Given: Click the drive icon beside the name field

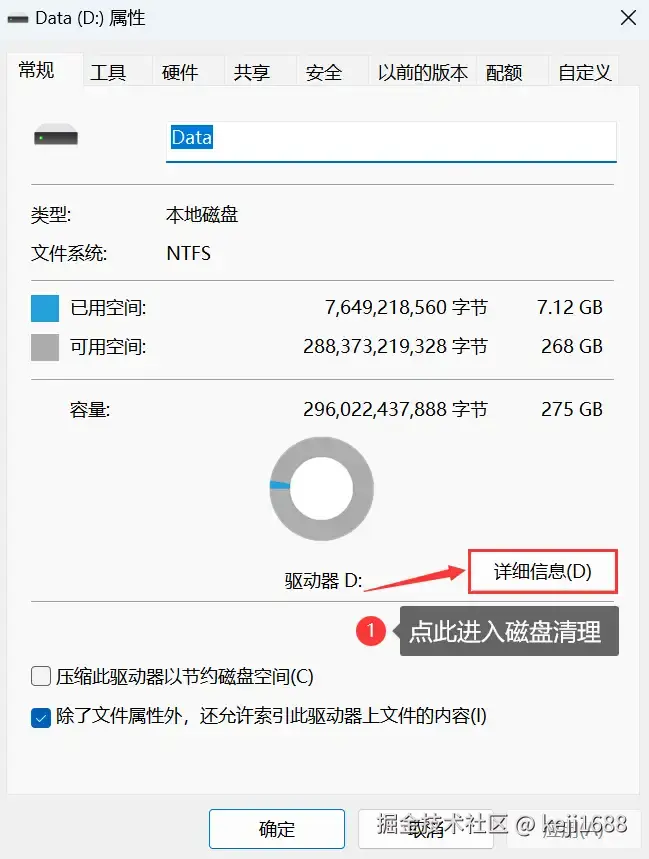Looking at the screenshot, I should pyautogui.click(x=56, y=135).
